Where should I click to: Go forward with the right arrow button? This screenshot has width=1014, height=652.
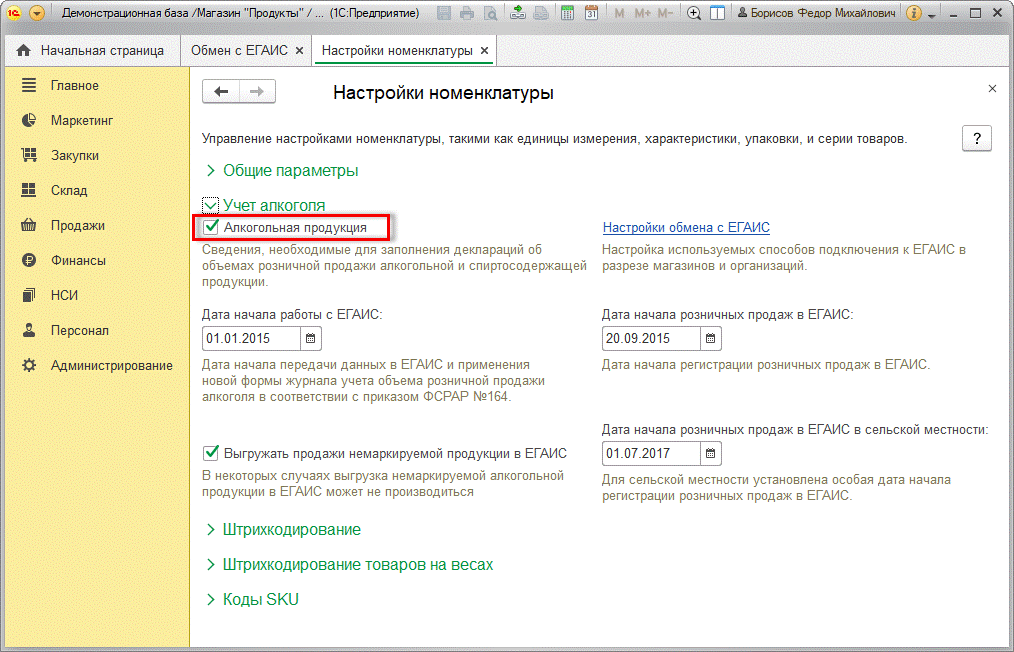pos(257,91)
